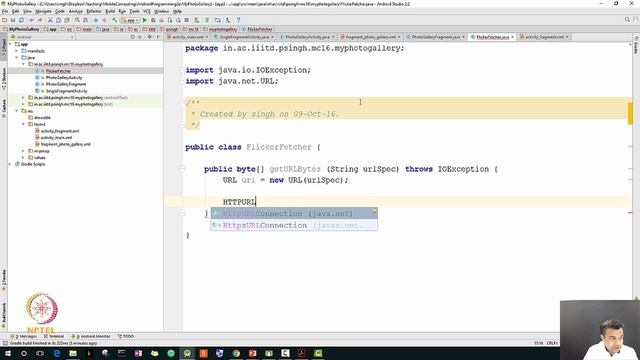
Task: Select SingleFragmentActivity class in project tree
Action: [x=66, y=91]
